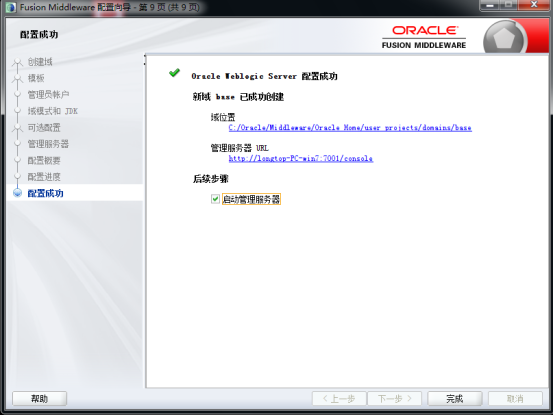This screenshot has width=553, height=415.
Task: Select 管理服务器 step in sidebar
Action: pyautogui.click(x=48, y=144)
